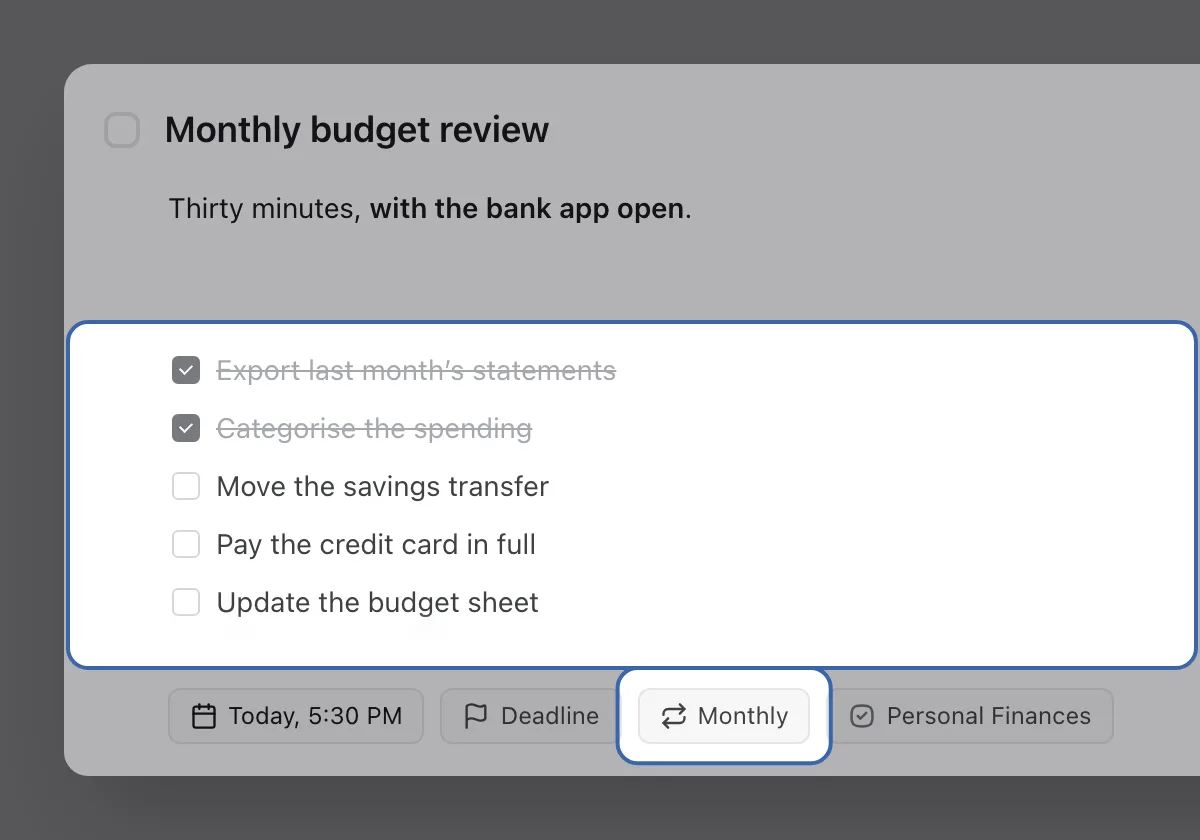Open the Today, 5:30 PM date chip
Viewport: 1200px width, 840px height.
296,716
